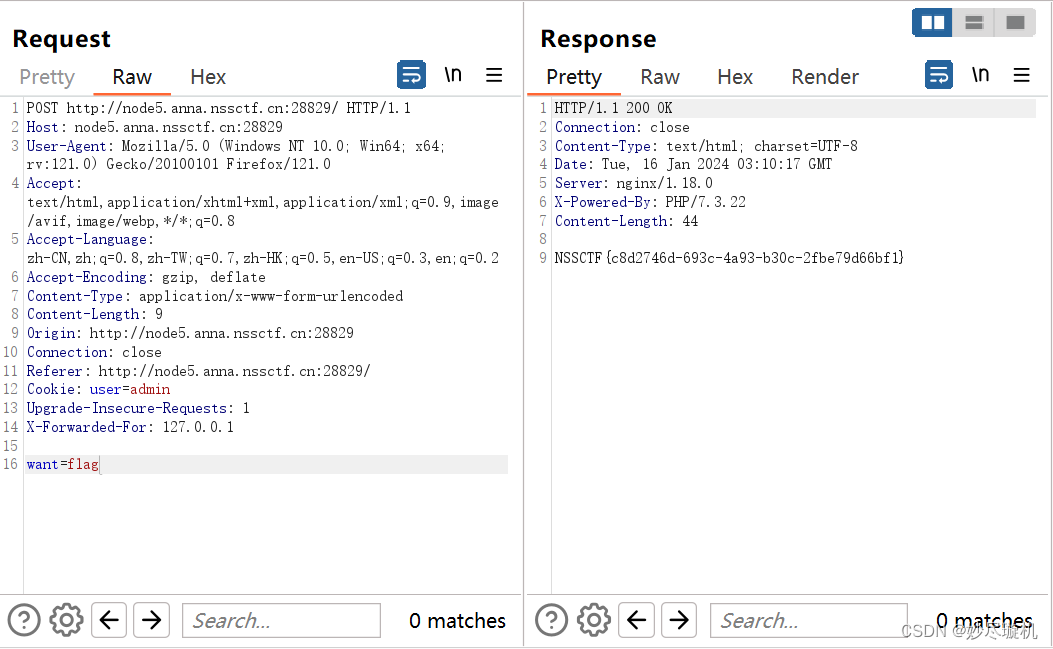Image resolution: width=1053 pixels, height=649 pixels.
Task: Focus the Request search input field
Action: [x=281, y=620]
